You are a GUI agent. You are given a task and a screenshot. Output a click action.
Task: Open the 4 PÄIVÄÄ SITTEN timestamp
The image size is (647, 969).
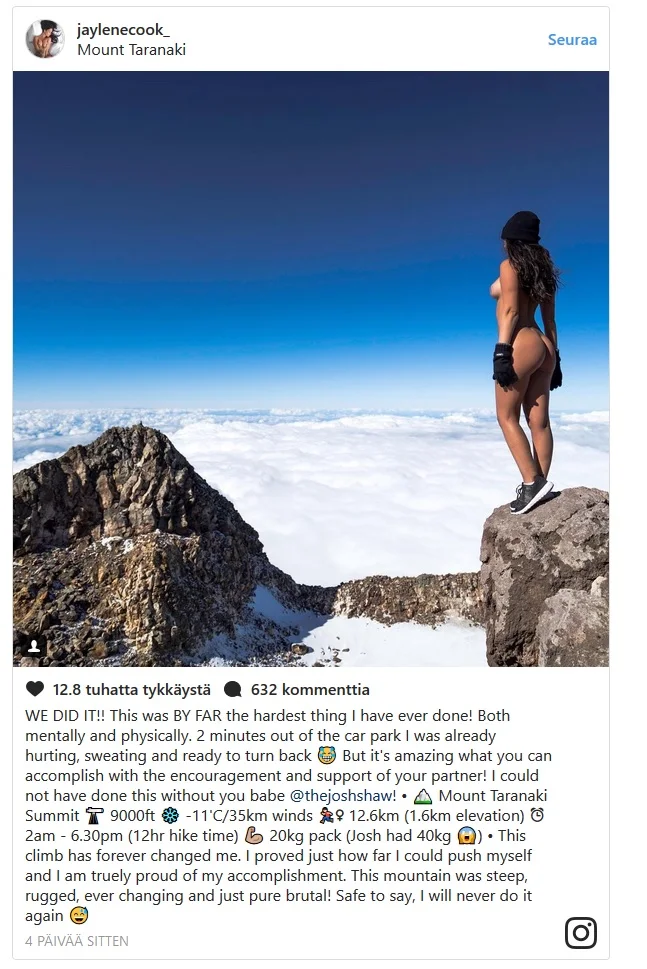[x=77, y=941]
